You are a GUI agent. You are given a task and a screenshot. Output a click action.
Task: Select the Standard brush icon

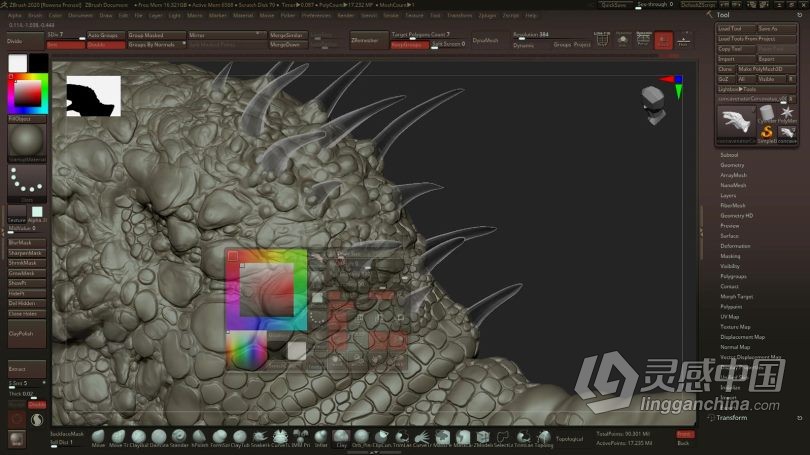click(179, 436)
